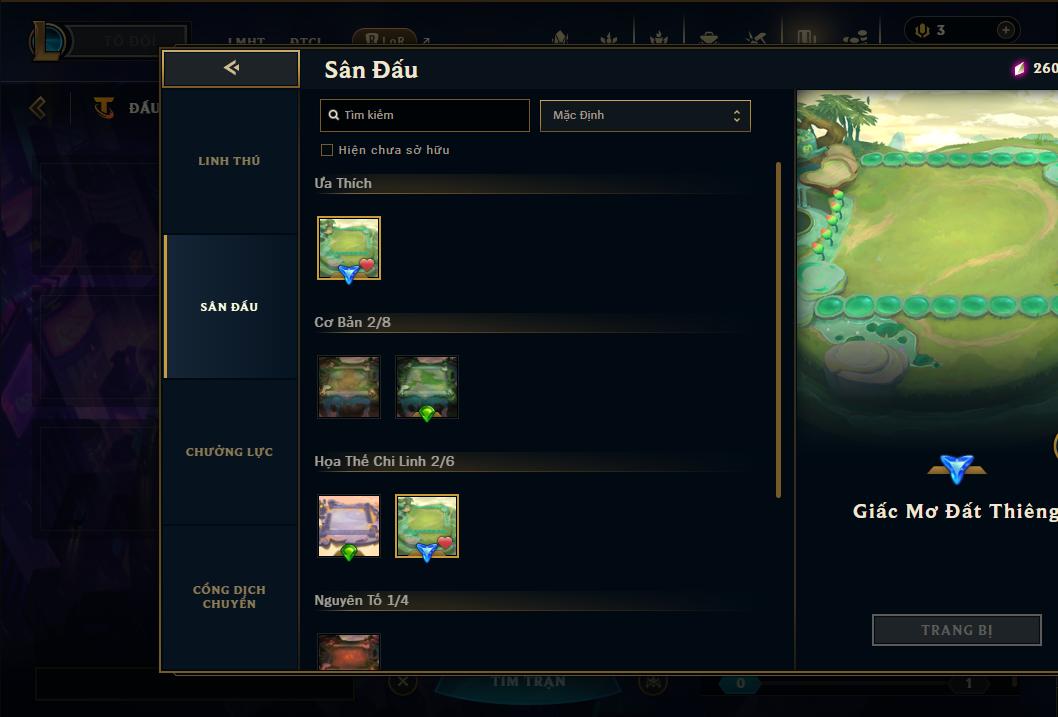Open the Mặc Định sort dropdown
Viewport: 1058px width, 717px height.
click(x=645, y=115)
